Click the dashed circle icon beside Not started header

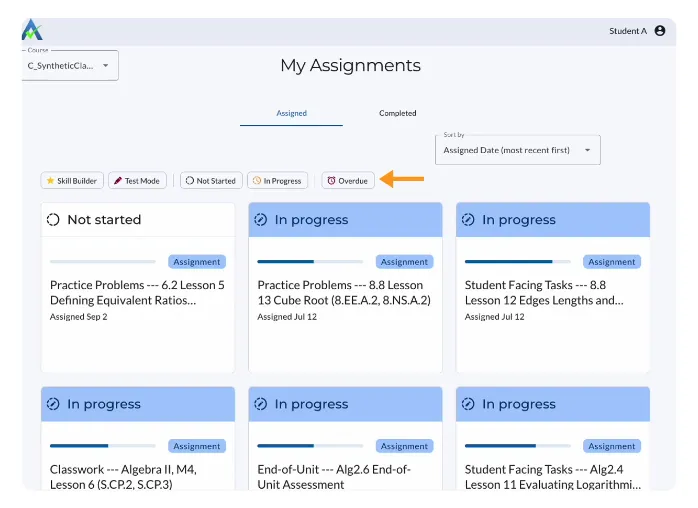point(53,219)
